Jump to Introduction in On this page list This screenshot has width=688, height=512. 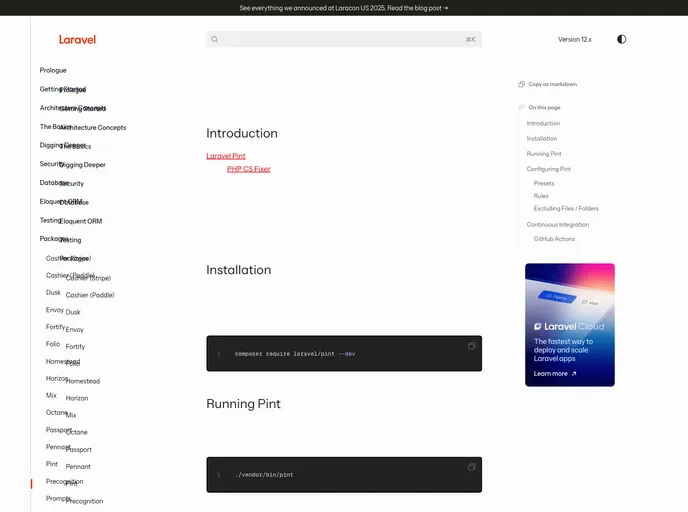pyautogui.click(x=543, y=123)
